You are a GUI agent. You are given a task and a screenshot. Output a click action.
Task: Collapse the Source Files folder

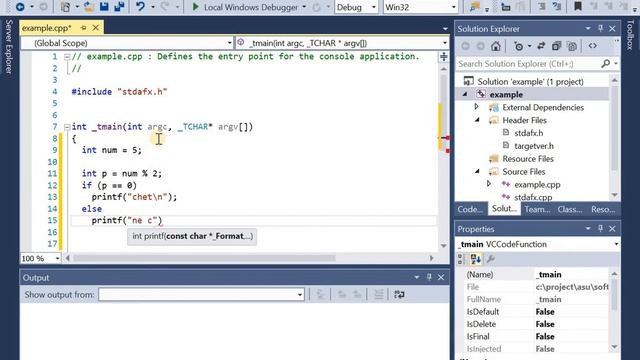tap(477, 171)
